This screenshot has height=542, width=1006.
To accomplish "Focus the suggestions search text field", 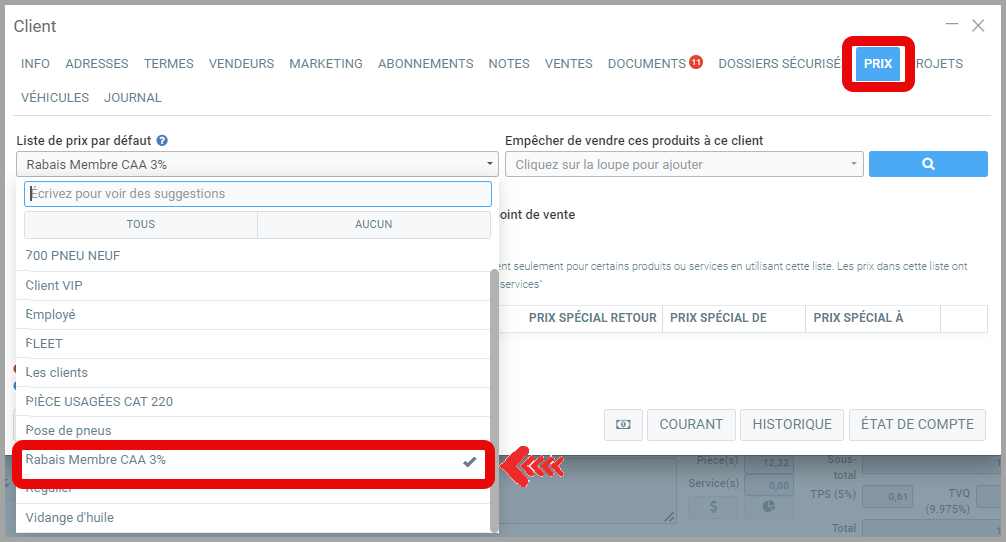I will pos(257,194).
